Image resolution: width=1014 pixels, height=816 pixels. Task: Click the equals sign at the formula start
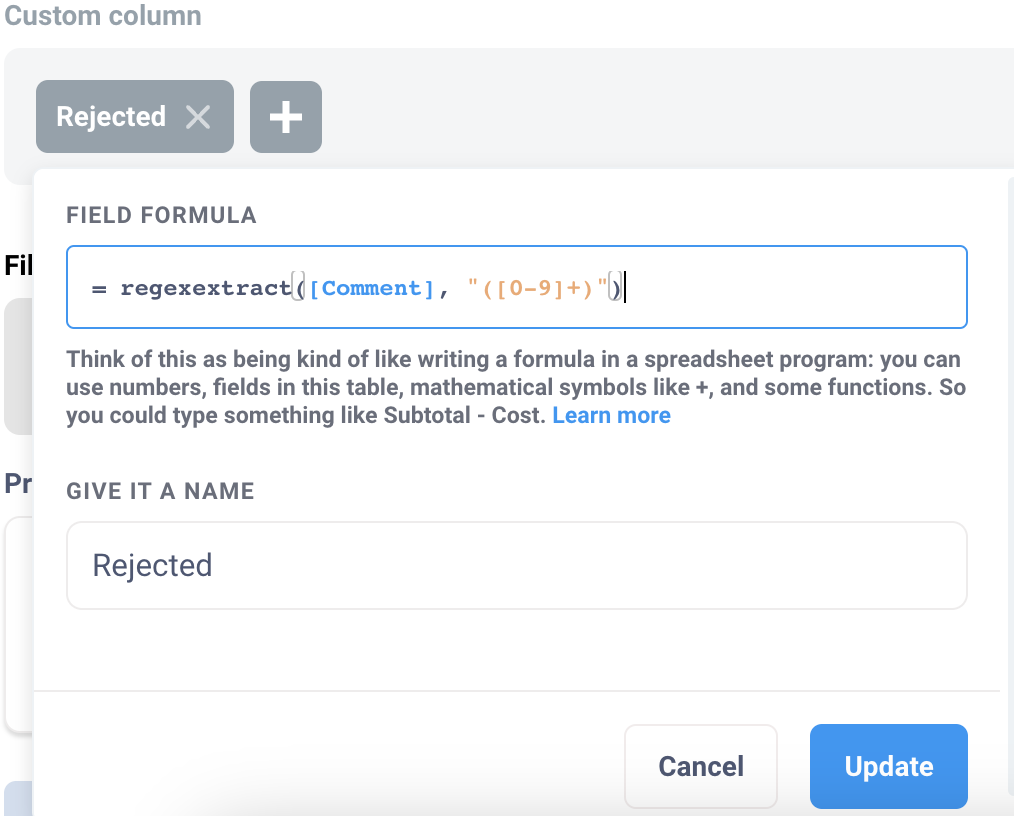point(98,287)
